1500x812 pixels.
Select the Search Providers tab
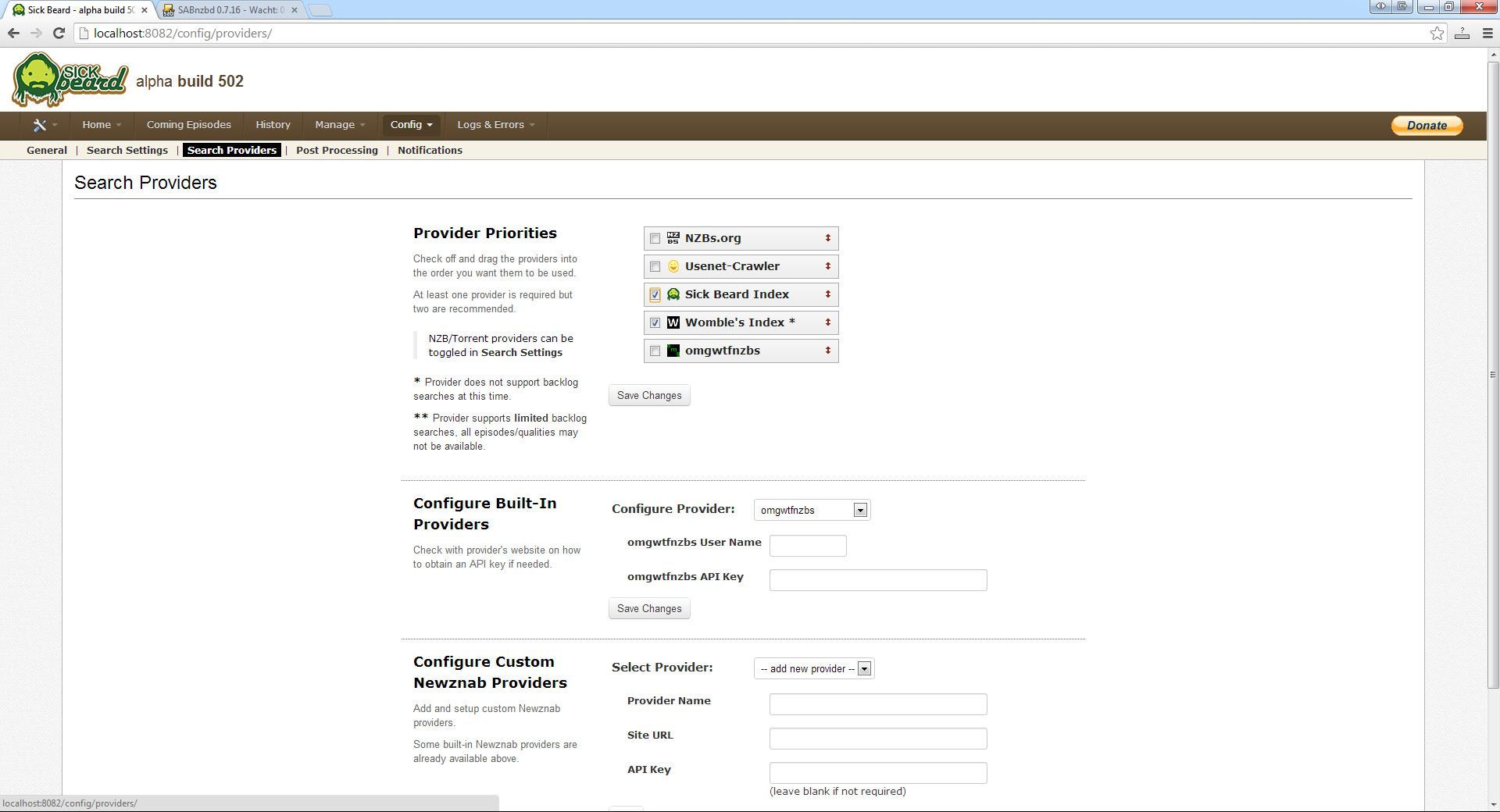[x=232, y=150]
